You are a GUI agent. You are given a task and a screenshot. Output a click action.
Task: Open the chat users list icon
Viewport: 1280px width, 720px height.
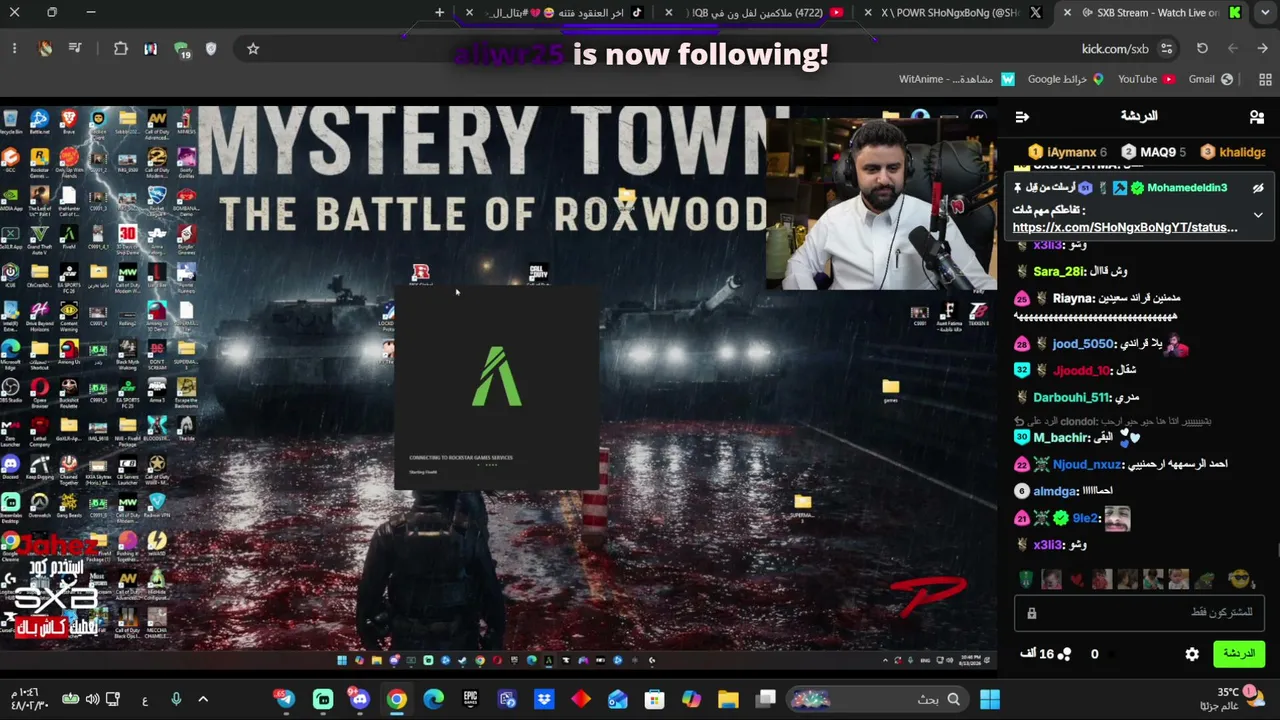pos(1257,117)
